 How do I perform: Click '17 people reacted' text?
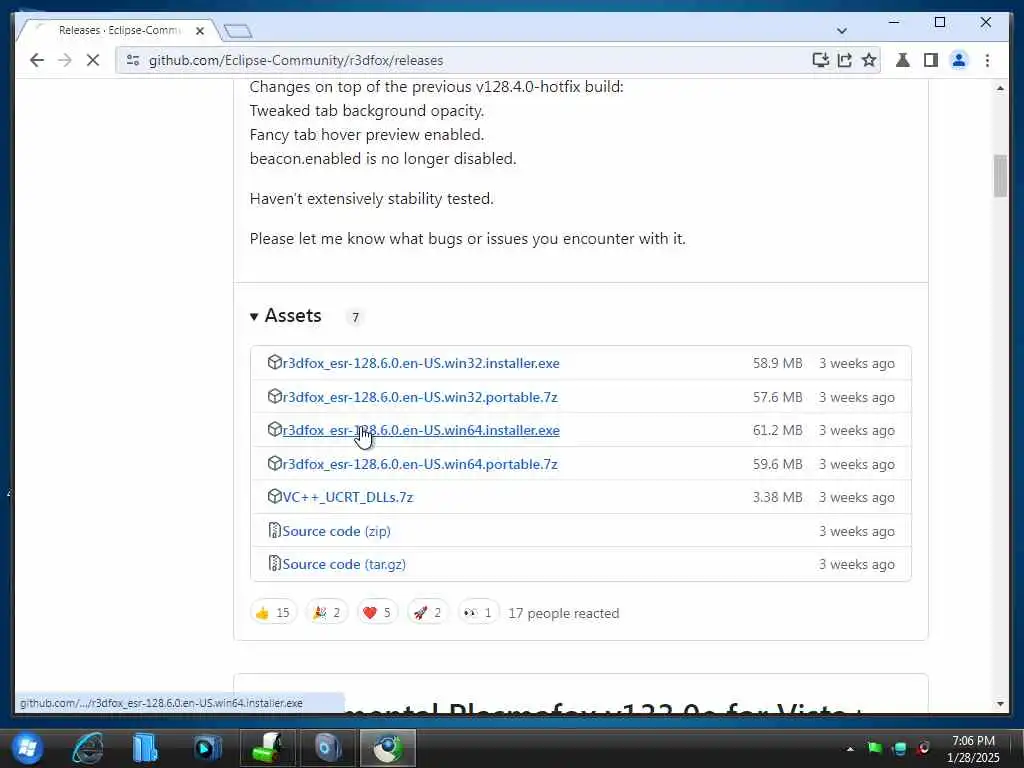click(564, 613)
